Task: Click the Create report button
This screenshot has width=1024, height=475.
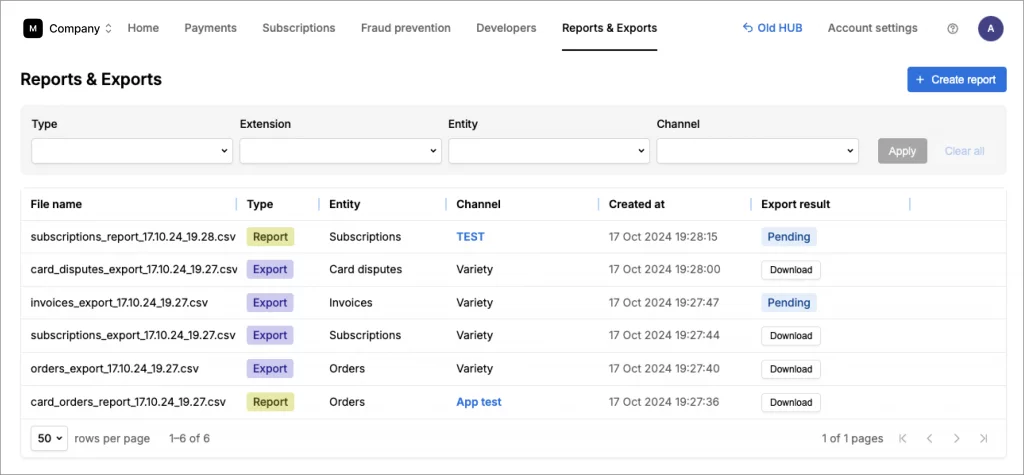Action: pos(957,80)
